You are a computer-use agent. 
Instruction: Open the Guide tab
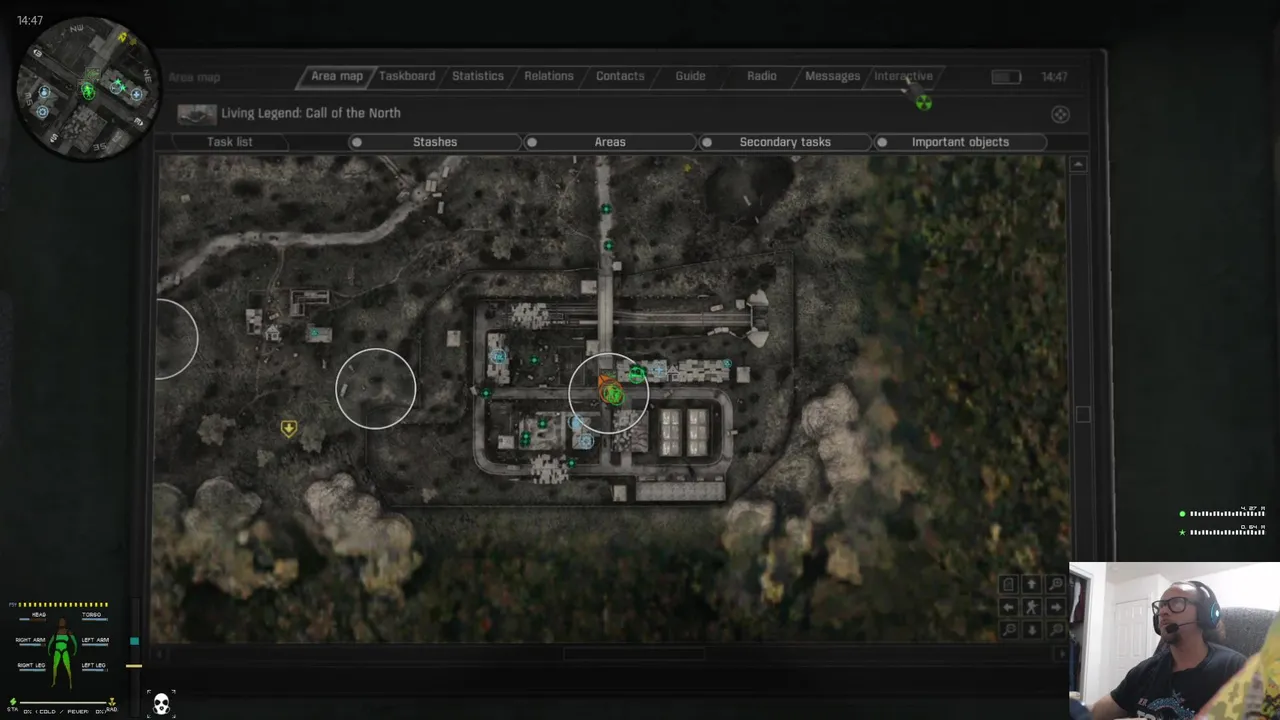[690, 76]
